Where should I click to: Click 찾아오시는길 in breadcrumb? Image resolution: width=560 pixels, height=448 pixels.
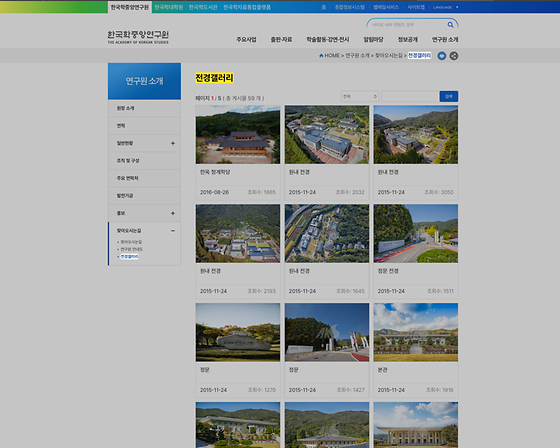click(x=389, y=55)
